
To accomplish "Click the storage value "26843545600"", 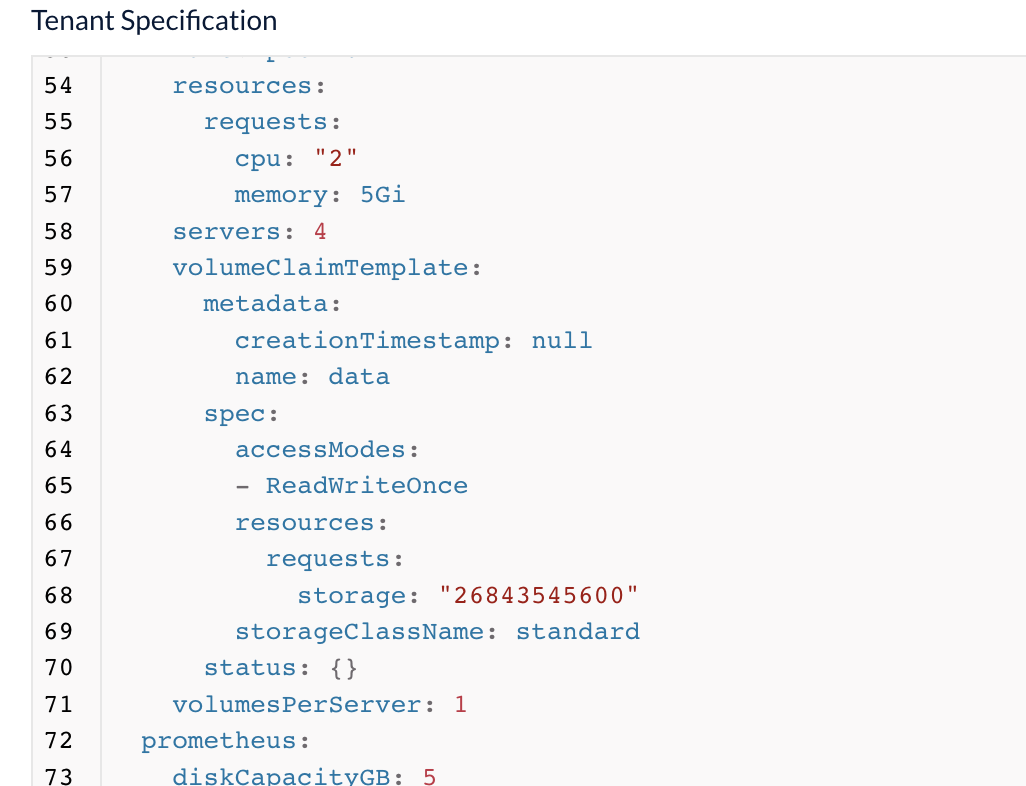I will 538,595.
